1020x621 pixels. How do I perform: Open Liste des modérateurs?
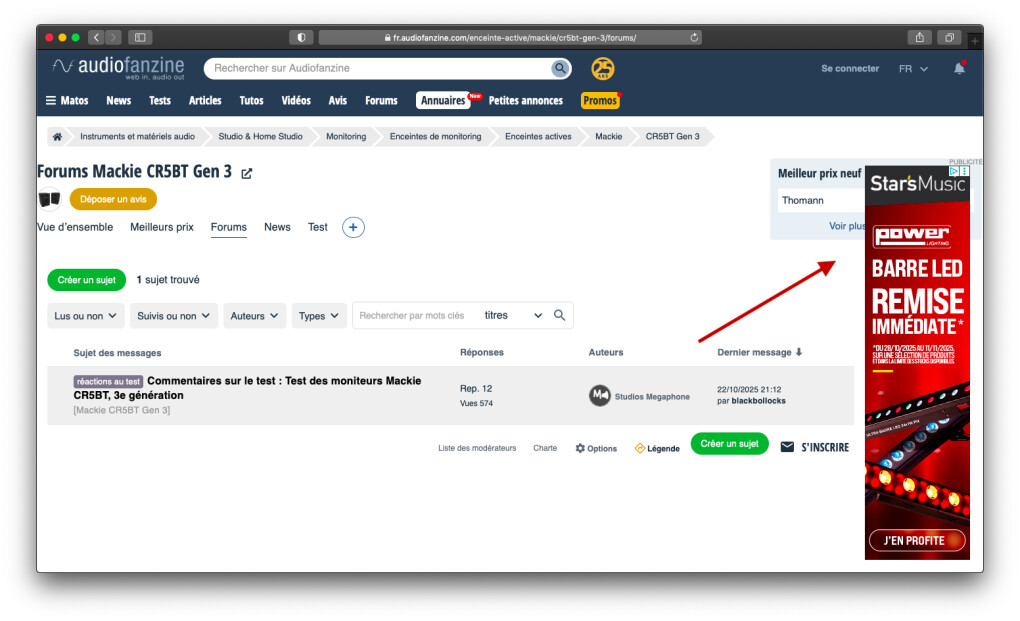coord(477,448)
